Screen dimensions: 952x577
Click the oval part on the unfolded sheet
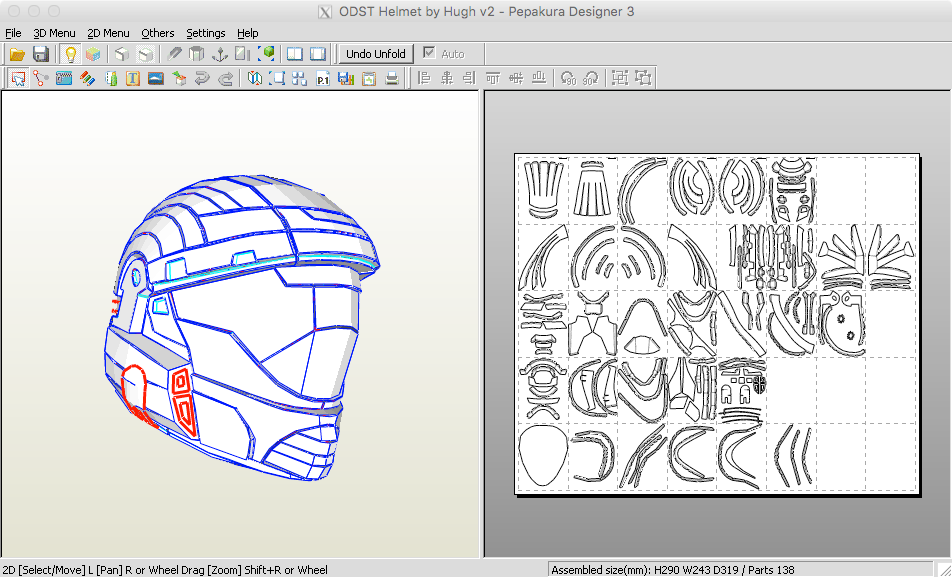[543, 455]
